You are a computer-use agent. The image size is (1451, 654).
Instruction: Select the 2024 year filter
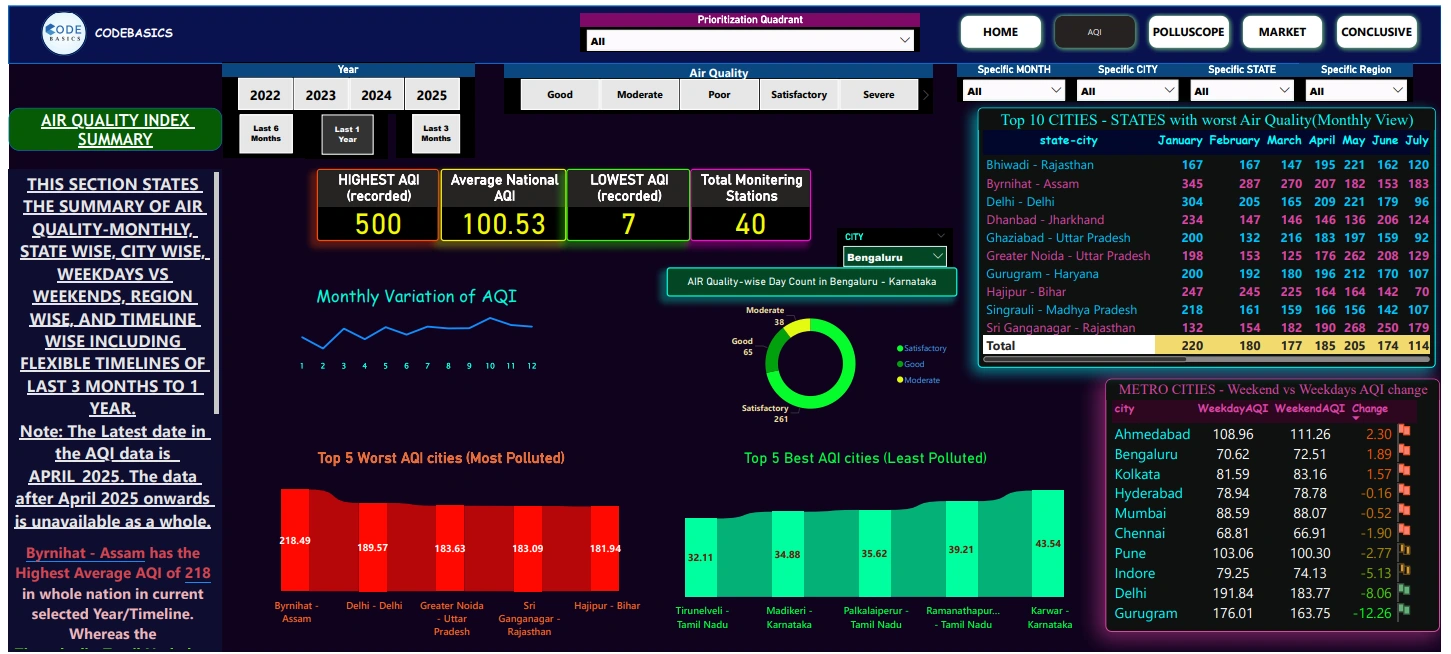tap(376, 95)
